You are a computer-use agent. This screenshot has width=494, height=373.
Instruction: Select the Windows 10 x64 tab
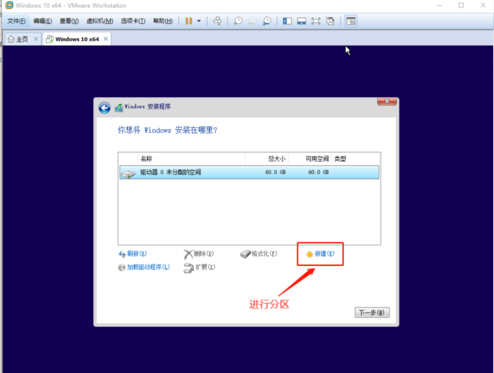[x=77, y=39]
